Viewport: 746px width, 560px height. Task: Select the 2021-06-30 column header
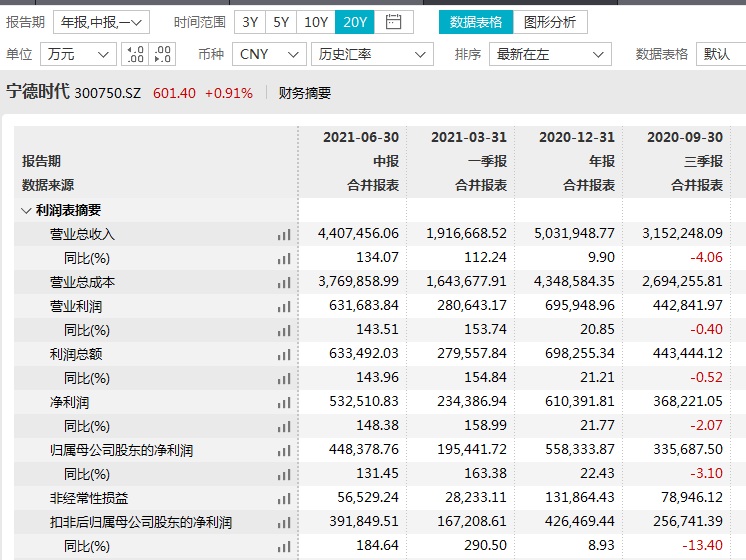pos(361,138)
